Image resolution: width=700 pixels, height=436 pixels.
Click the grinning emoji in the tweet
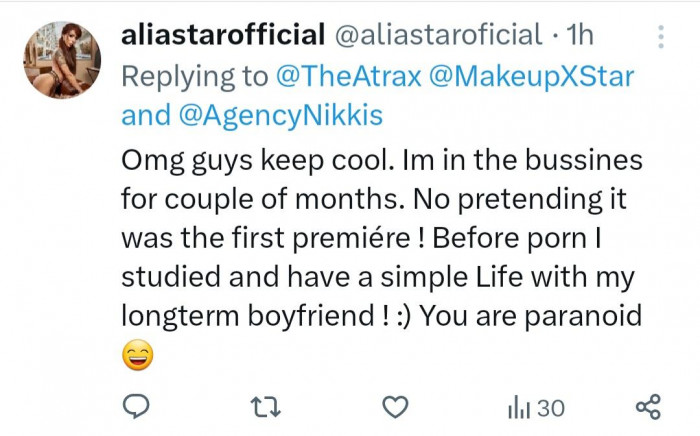point(139,355)
